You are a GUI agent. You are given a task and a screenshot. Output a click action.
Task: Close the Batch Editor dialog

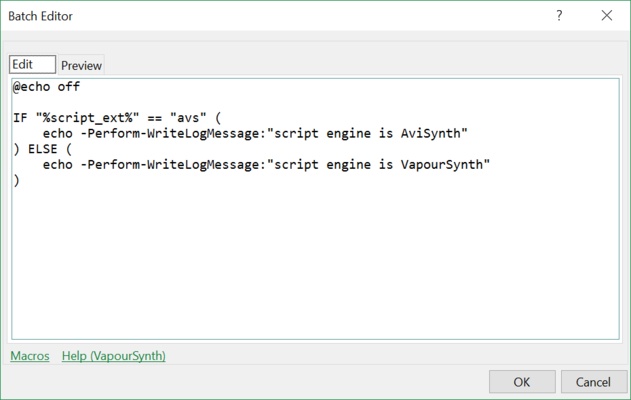coord(606,16)
